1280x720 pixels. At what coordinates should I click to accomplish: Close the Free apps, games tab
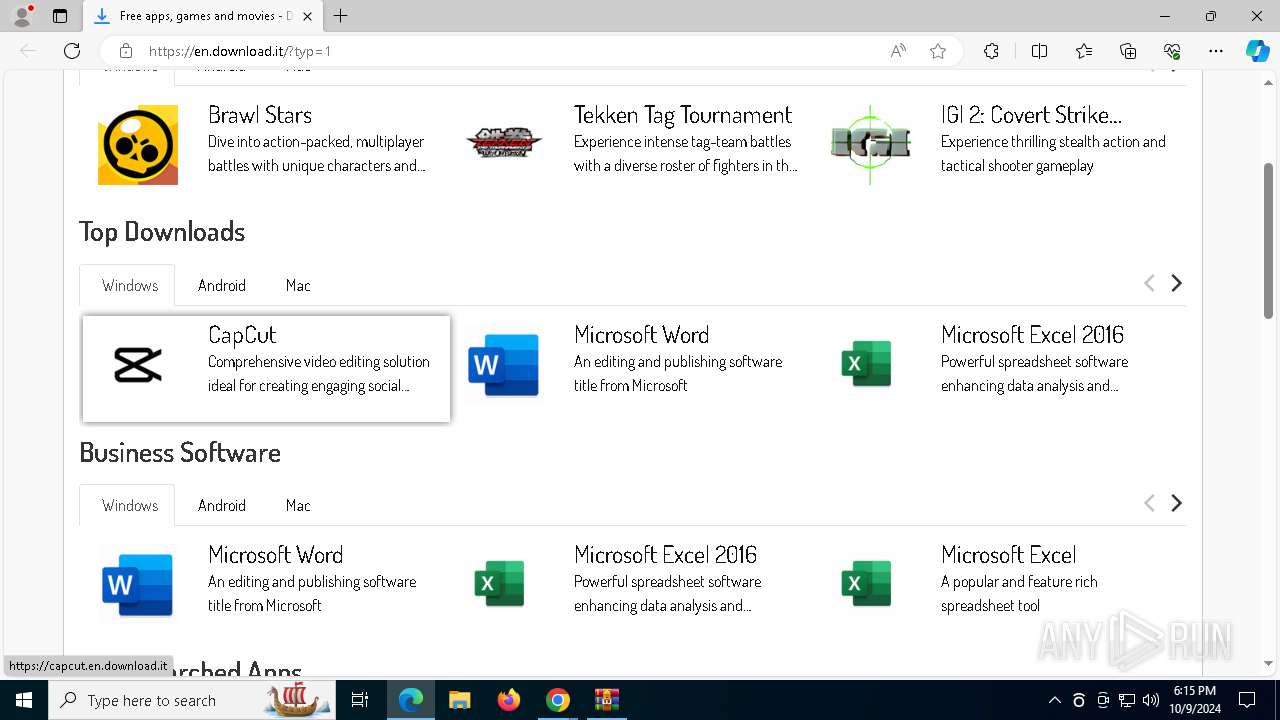click(x=308, y=16)
